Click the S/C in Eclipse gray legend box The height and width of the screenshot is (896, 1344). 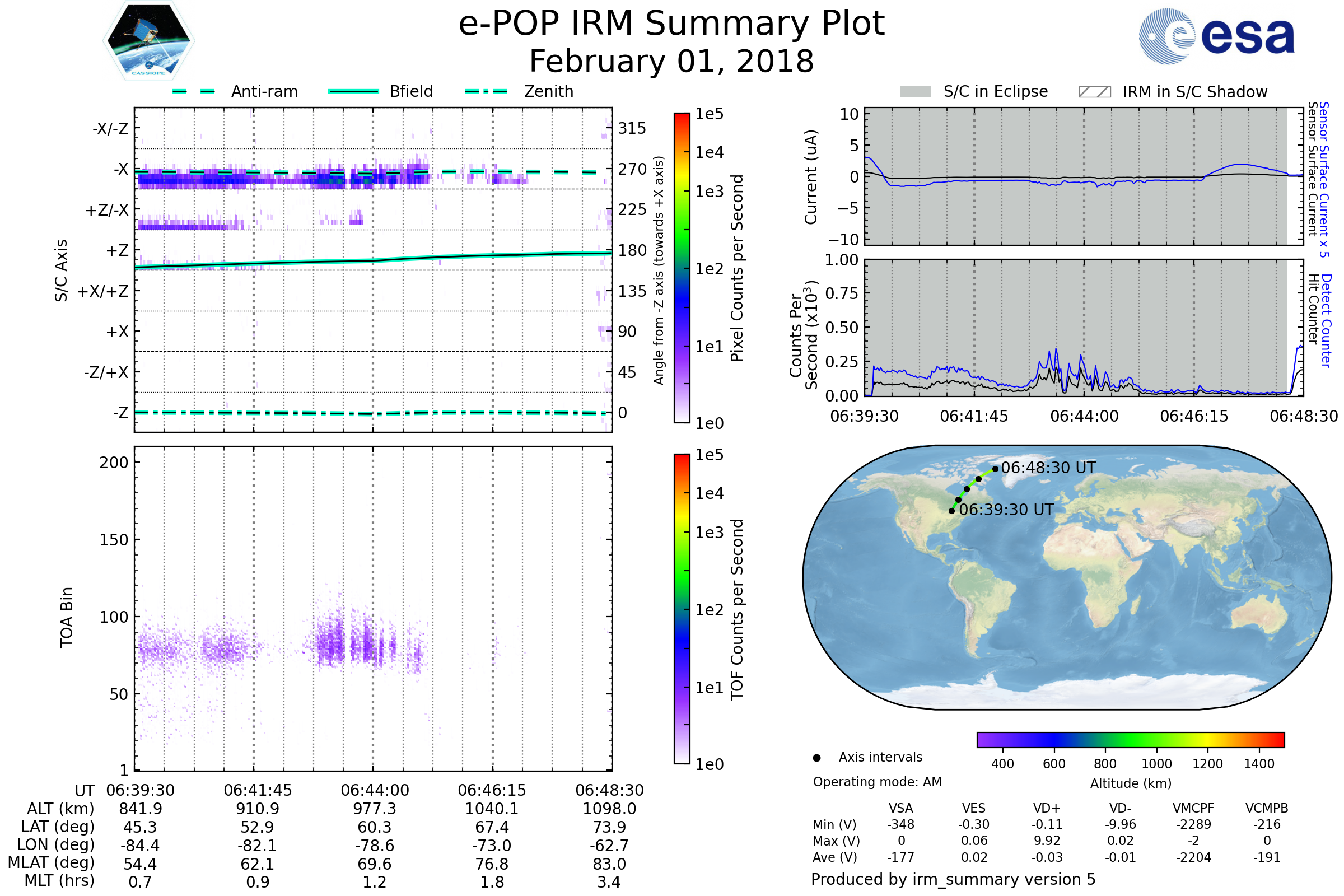915,92
